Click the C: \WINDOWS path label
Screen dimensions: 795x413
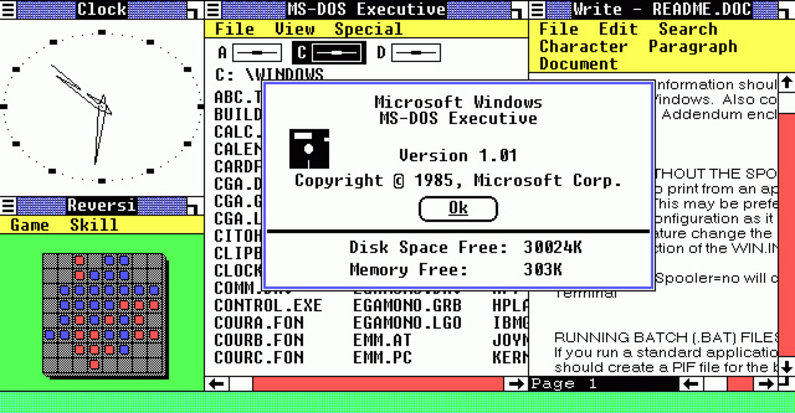[269, 75]
